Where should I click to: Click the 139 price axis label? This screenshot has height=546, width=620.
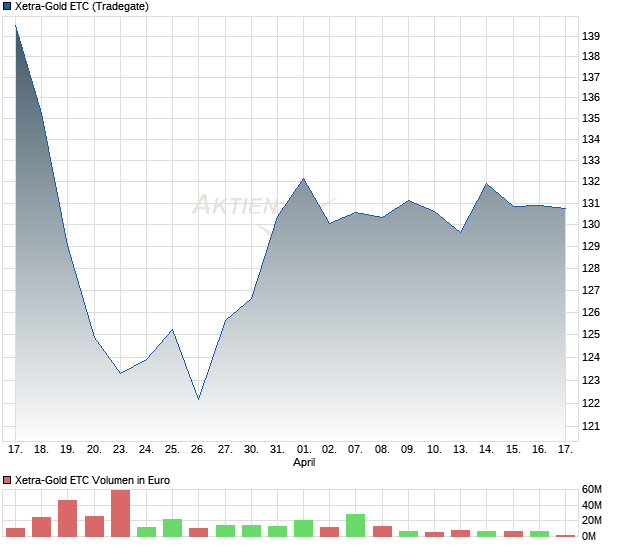pyautogui.click(x=591, y=36)
